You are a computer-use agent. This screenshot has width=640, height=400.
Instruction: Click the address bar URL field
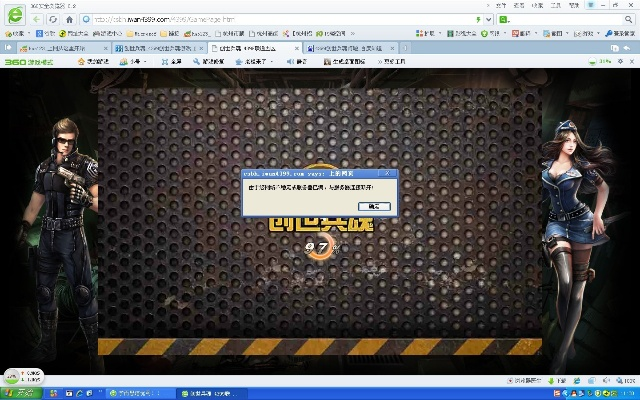[282, 19]
